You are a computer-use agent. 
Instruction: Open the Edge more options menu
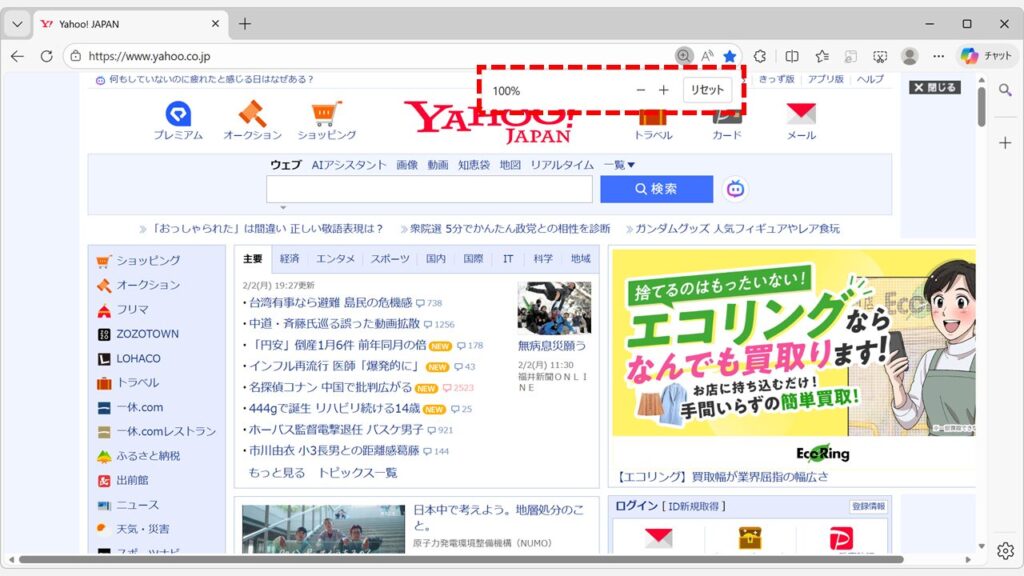point(939,55)
